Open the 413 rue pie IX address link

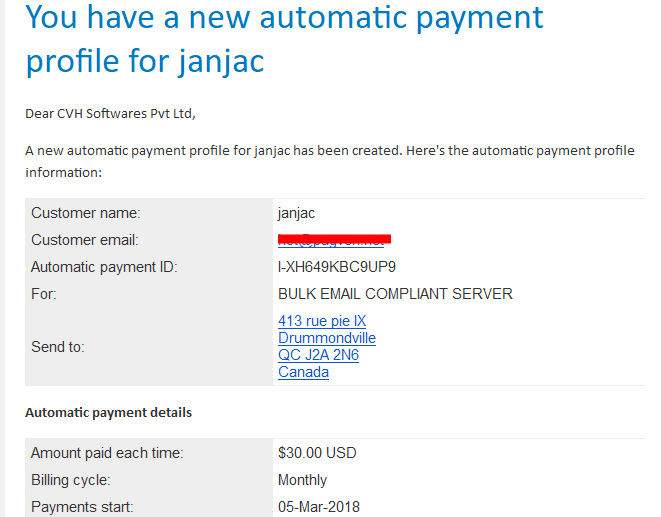pyautogui.click(x=322, y=321)
